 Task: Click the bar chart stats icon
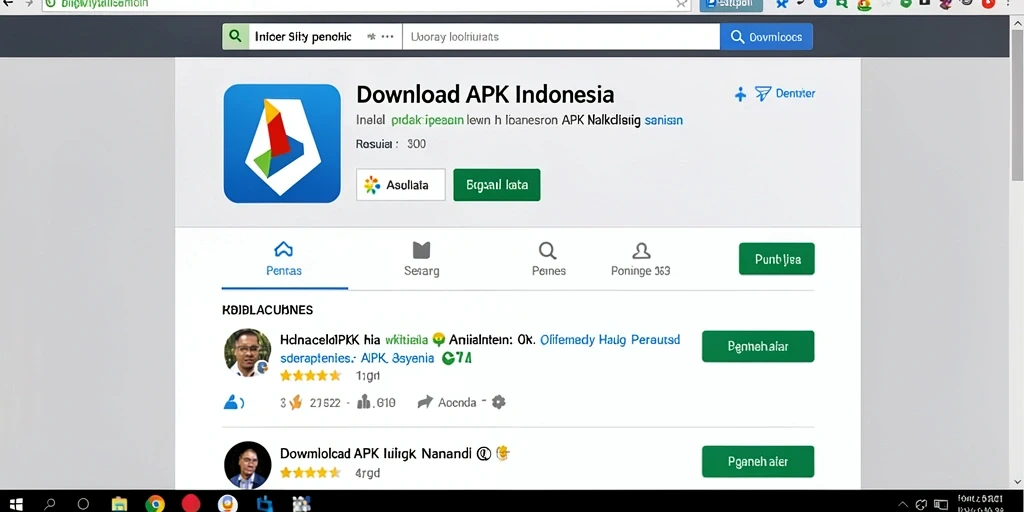click(364, 402)
